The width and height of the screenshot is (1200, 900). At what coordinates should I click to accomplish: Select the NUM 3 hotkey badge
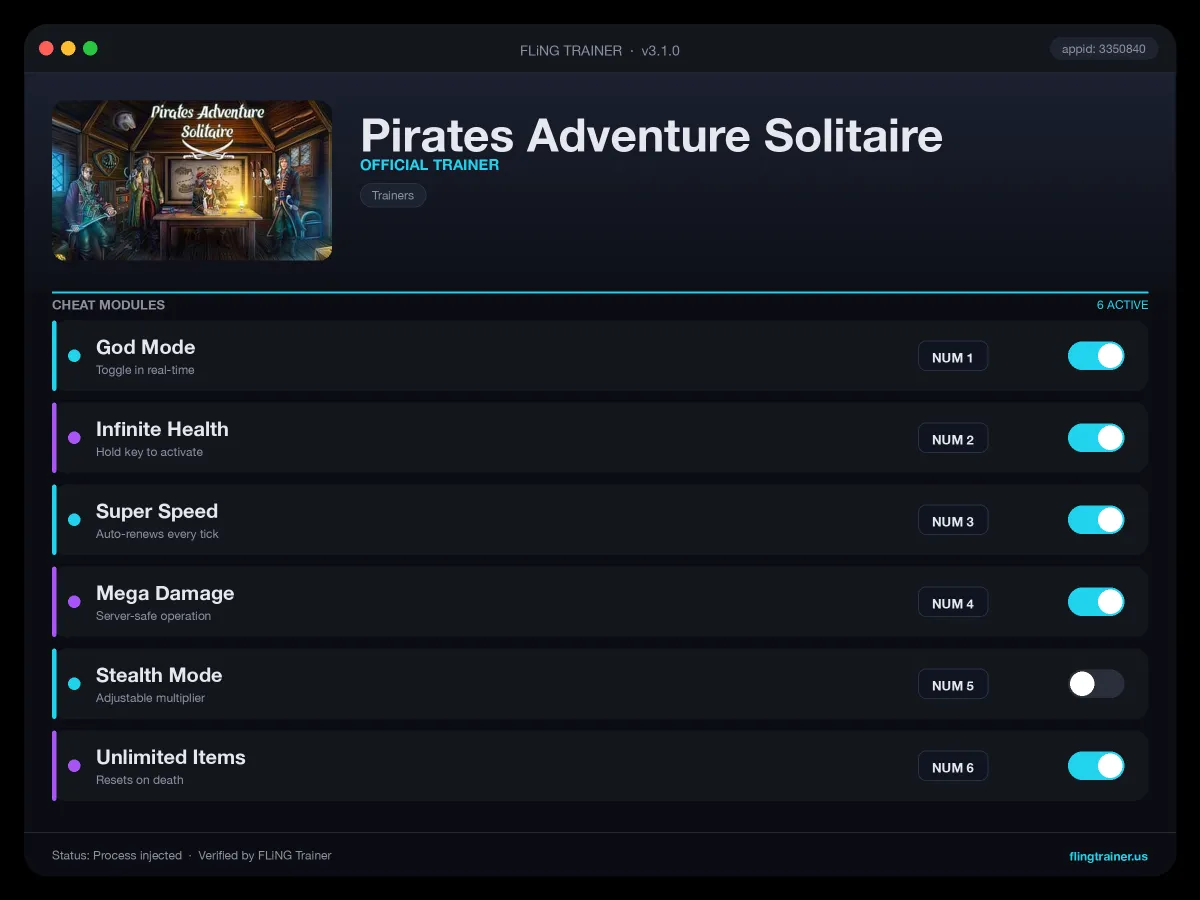(x=953, y=521)
